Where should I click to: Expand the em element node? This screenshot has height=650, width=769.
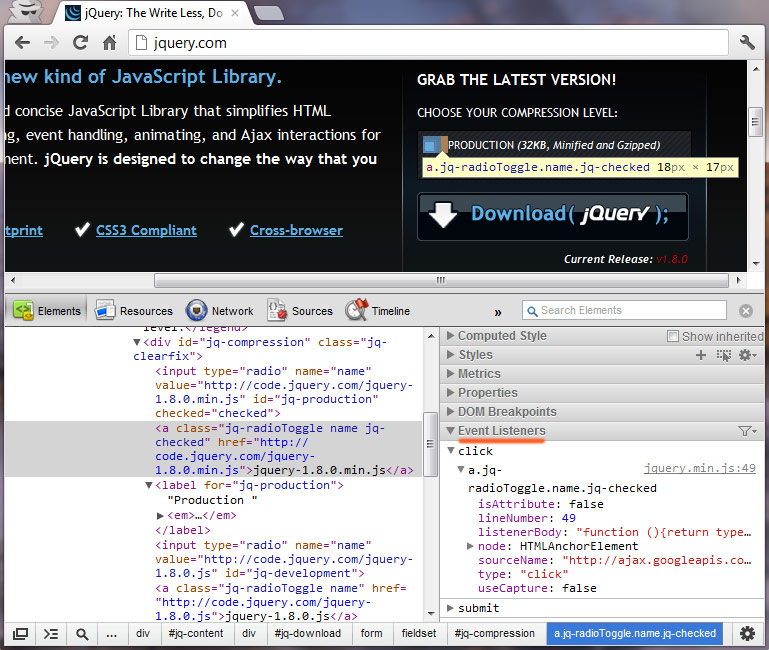160,516
